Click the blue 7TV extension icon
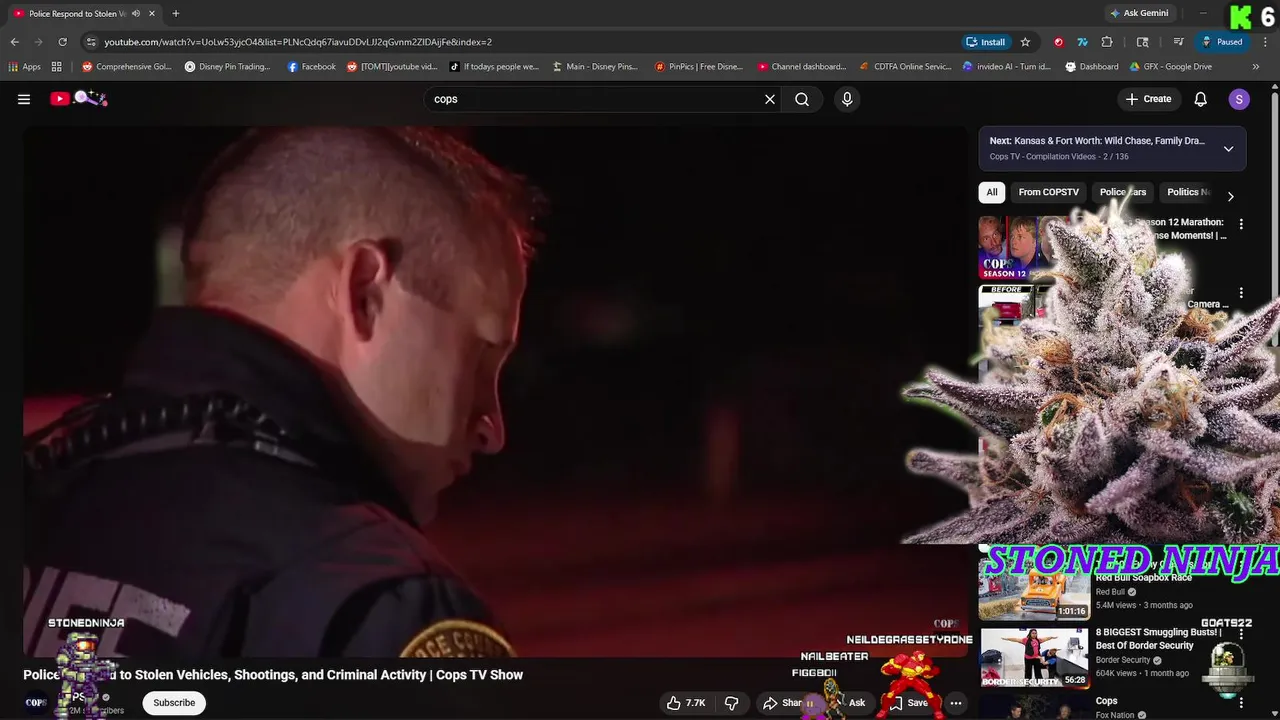Viewport: 1280px width, 720px height. [1083, 42]
